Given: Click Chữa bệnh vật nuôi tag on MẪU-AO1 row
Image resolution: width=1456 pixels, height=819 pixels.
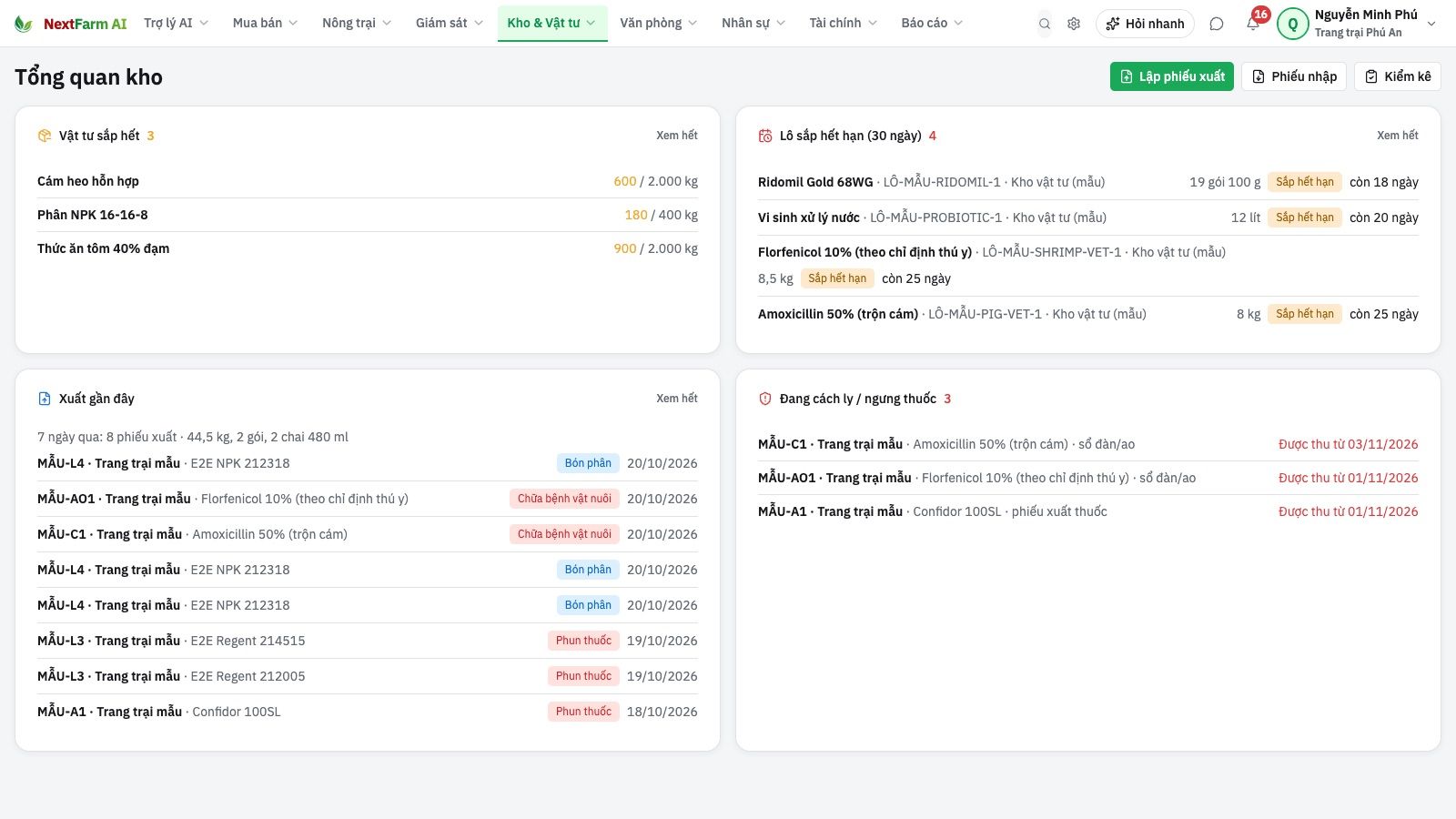Looking at the screenshot, I should pos(564,499).
